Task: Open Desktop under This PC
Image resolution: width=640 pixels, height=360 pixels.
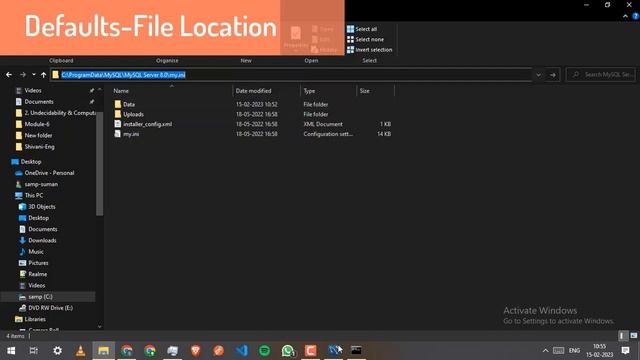Action: [39, 218]
